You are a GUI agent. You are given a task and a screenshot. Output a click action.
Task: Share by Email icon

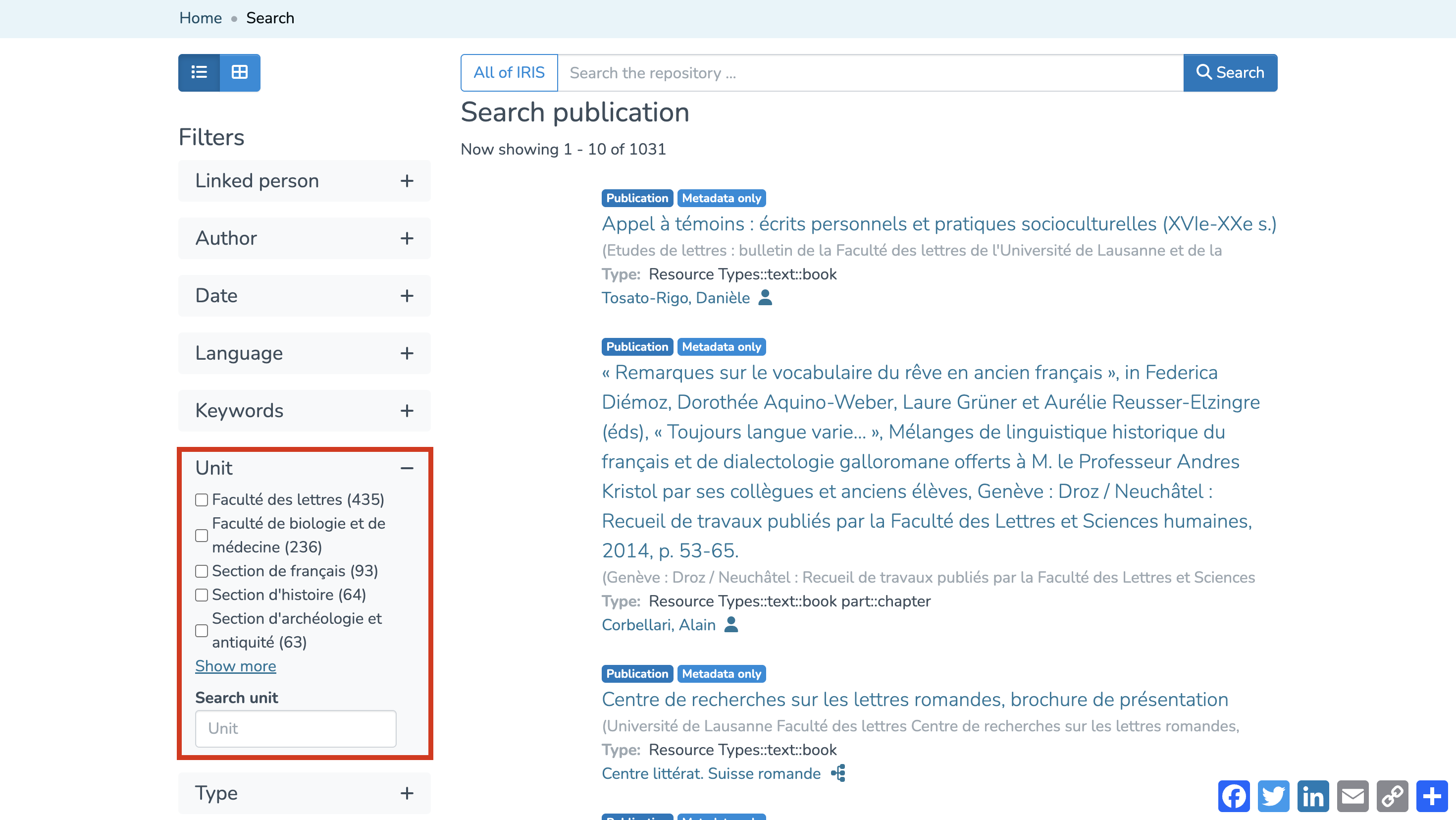coord(1352,796)
